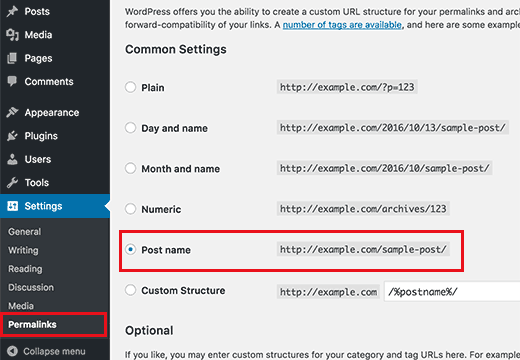Screen dimensions: 520x360
Task: Collapse the admin sidebar menu
Action: 47,351
